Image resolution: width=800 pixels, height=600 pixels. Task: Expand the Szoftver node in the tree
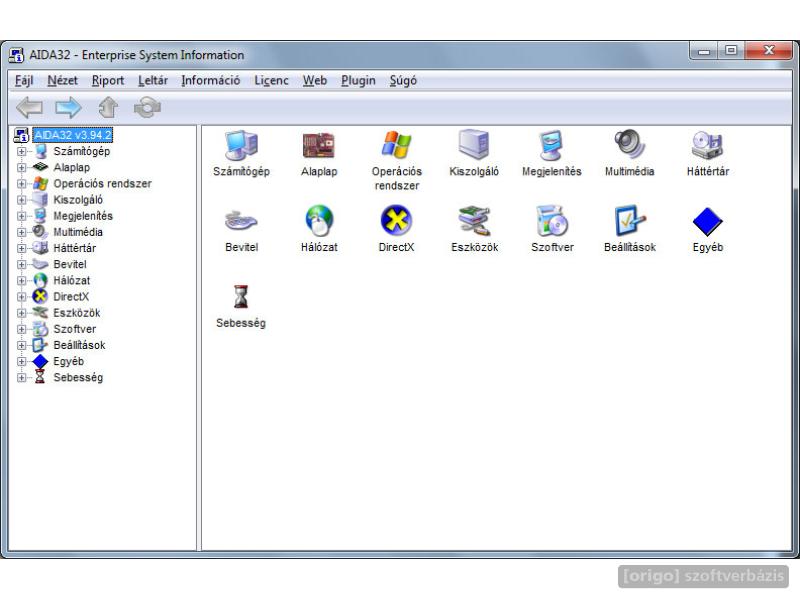coord(21,329)
